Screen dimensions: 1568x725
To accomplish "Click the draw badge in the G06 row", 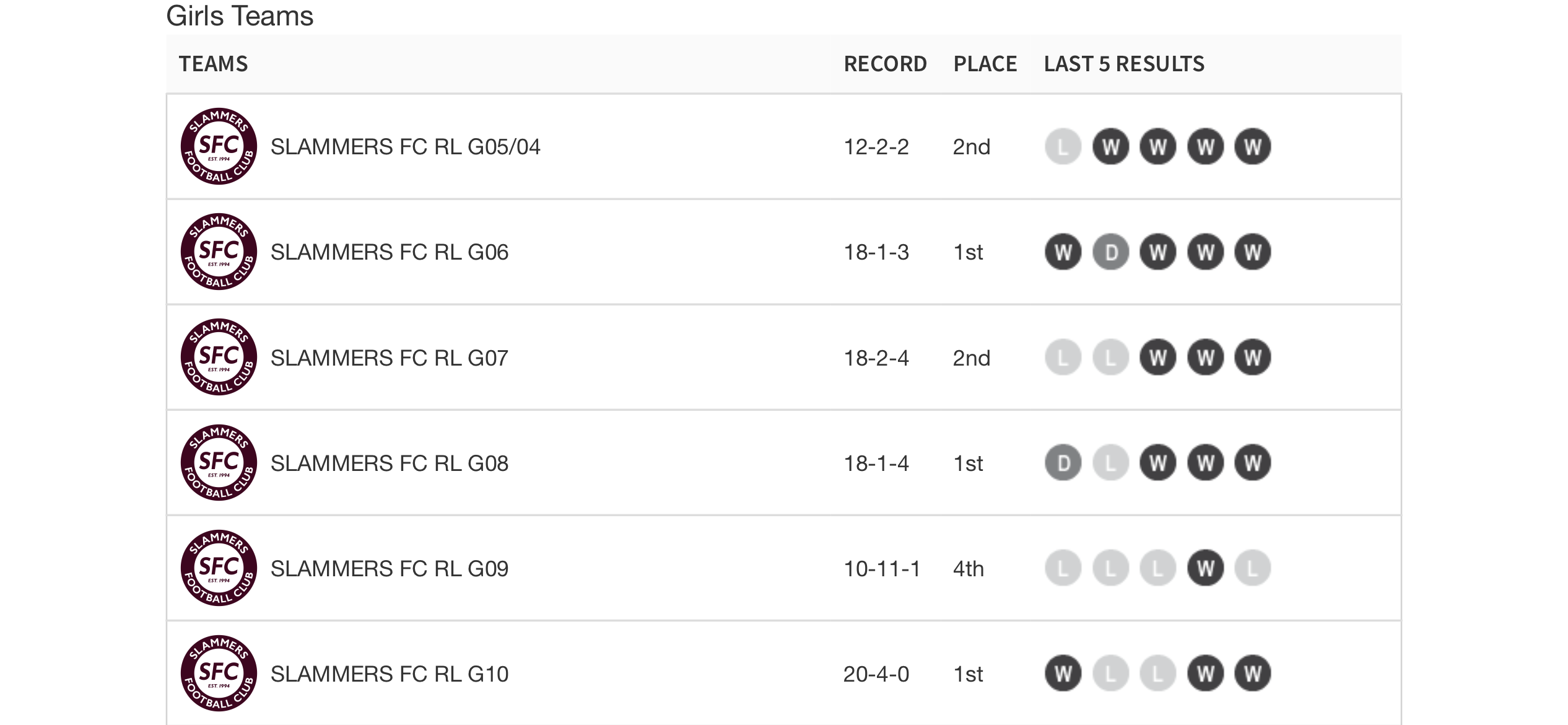I will click(1111, 252).
